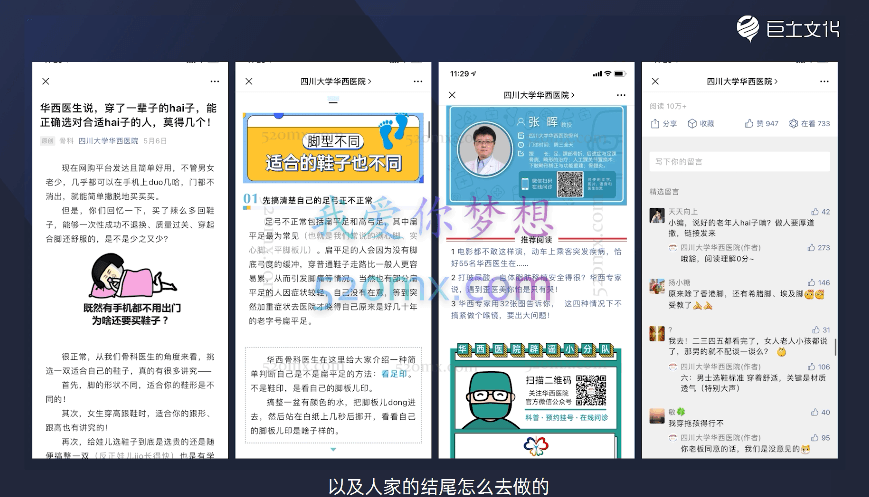Tap the yellow 脚型不同 banner image
This screenshot has height=497, width=869.
pos(333,148)
